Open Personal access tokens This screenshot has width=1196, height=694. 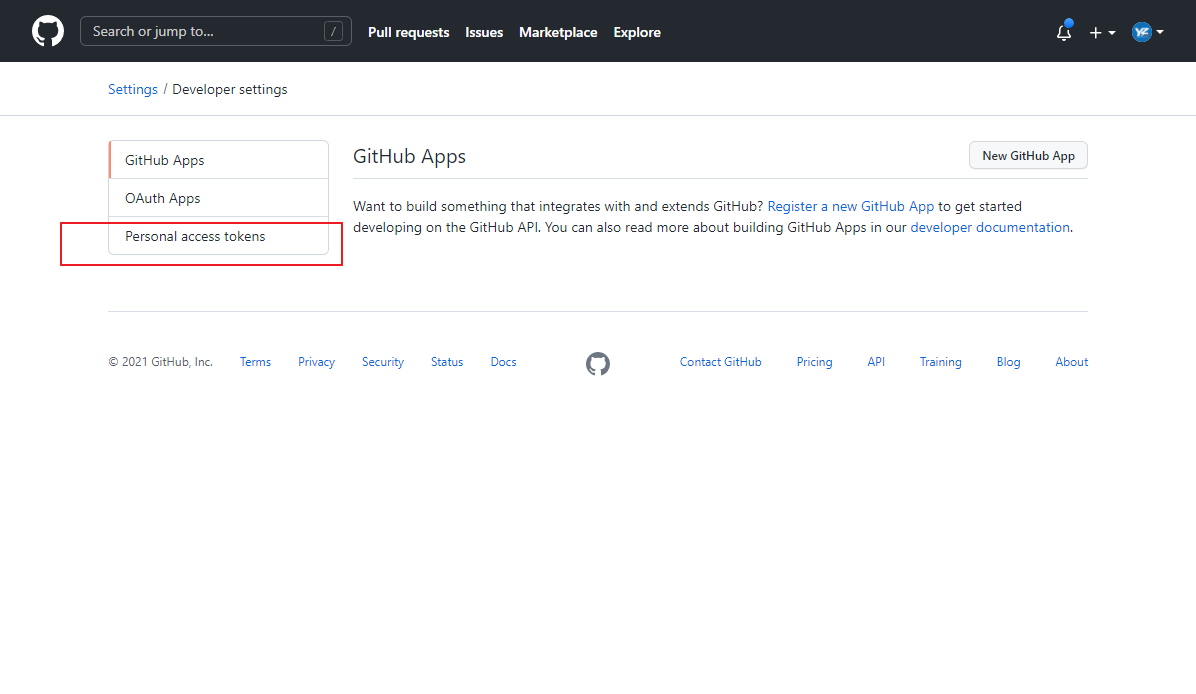[219, 236]
